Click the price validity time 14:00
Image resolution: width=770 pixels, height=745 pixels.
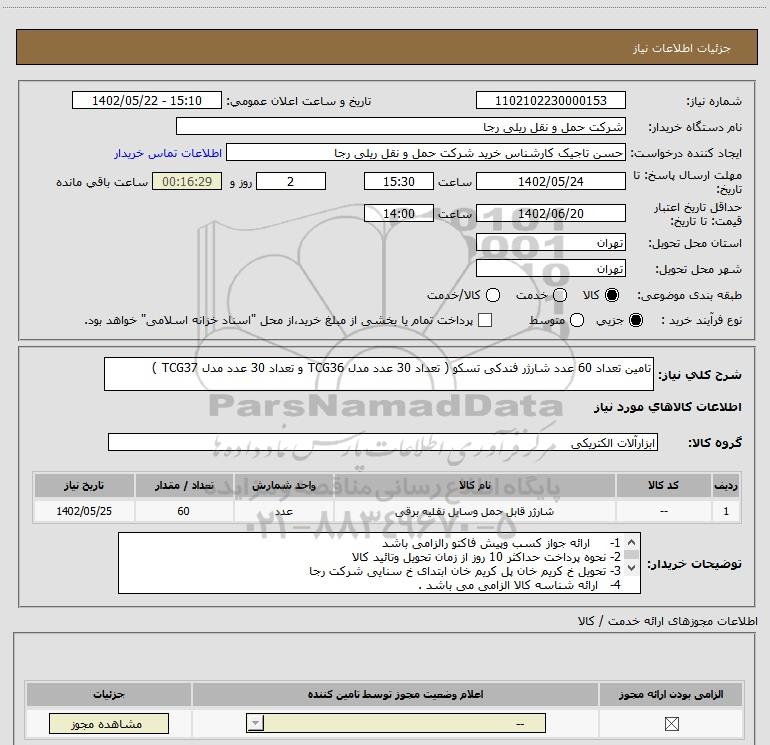[x=399, y=214]
